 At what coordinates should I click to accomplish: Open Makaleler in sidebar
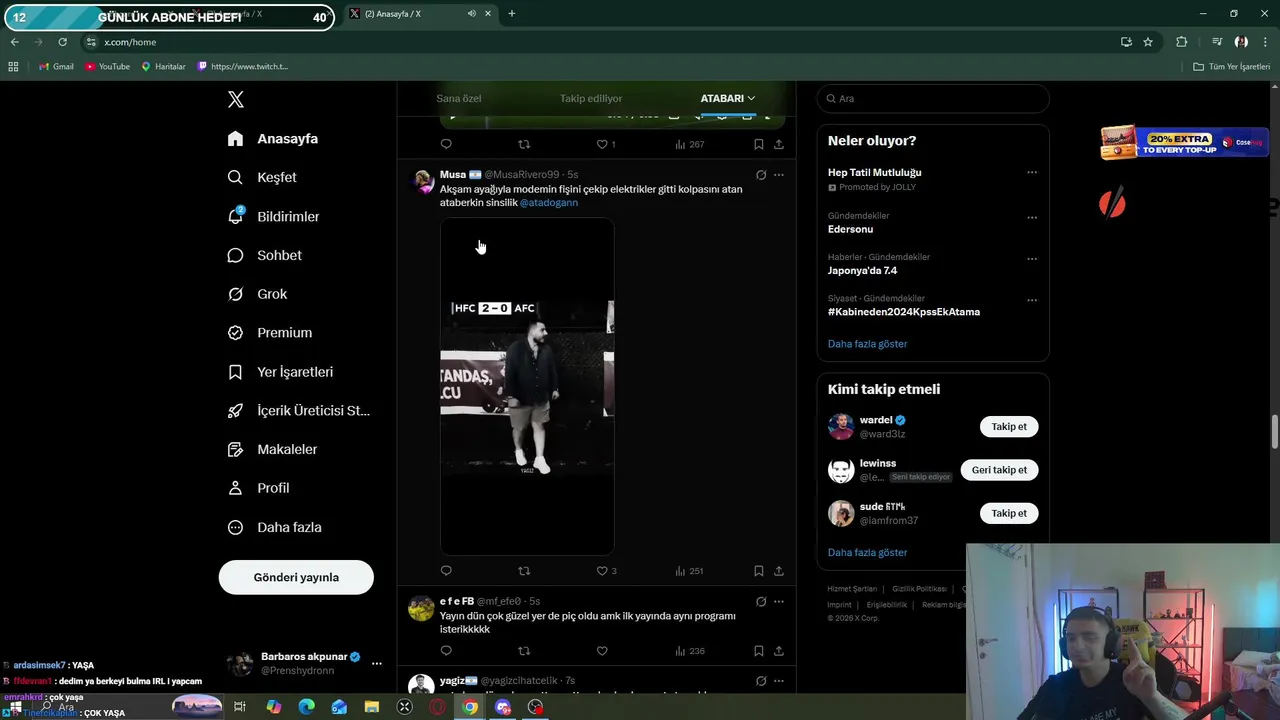point(272,450)
